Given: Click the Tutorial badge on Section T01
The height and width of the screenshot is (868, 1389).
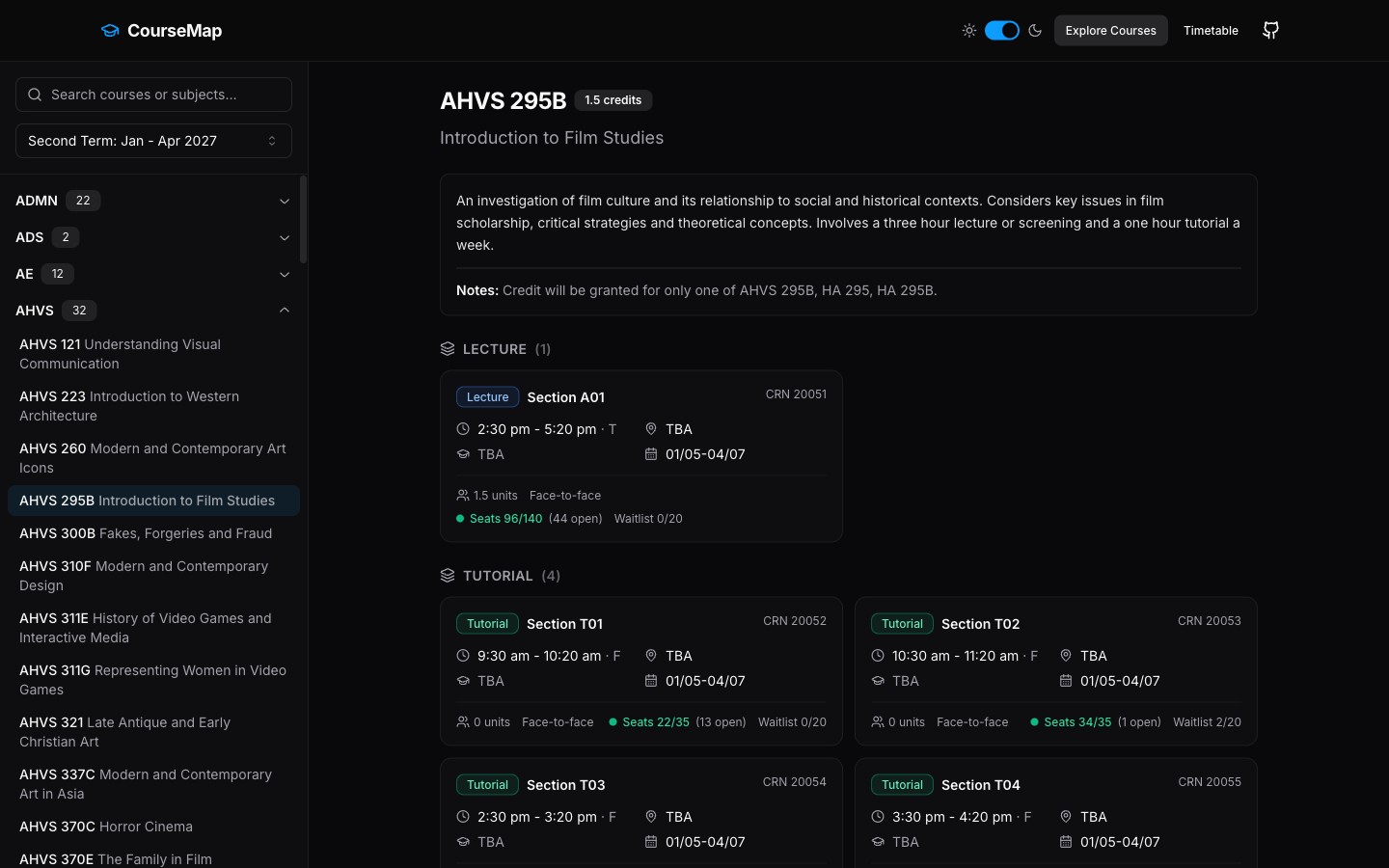Looking at the screenshot, I should (488, 624).
